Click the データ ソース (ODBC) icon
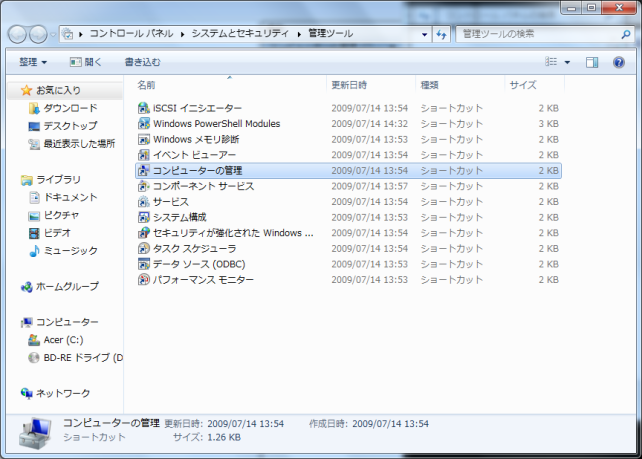This screenshot has width=642, height=459. [x=143, y=264]
